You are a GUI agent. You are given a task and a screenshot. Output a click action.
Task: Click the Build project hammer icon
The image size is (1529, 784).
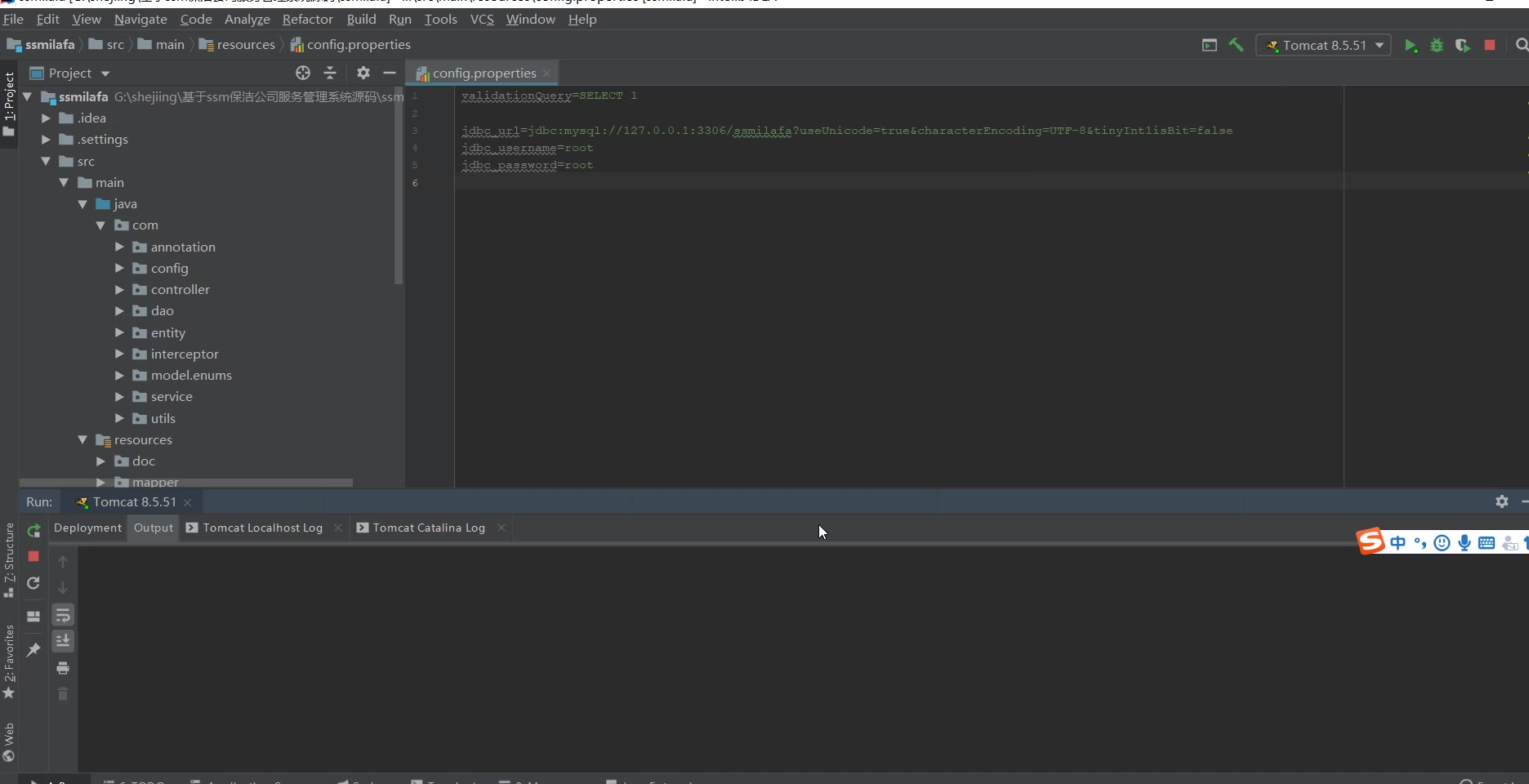(x=1236, y=46)
